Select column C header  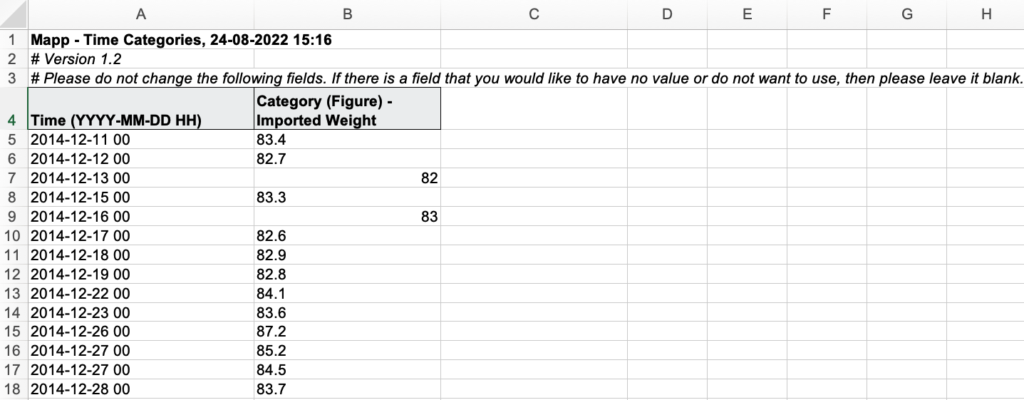click(x=534, y=14)
